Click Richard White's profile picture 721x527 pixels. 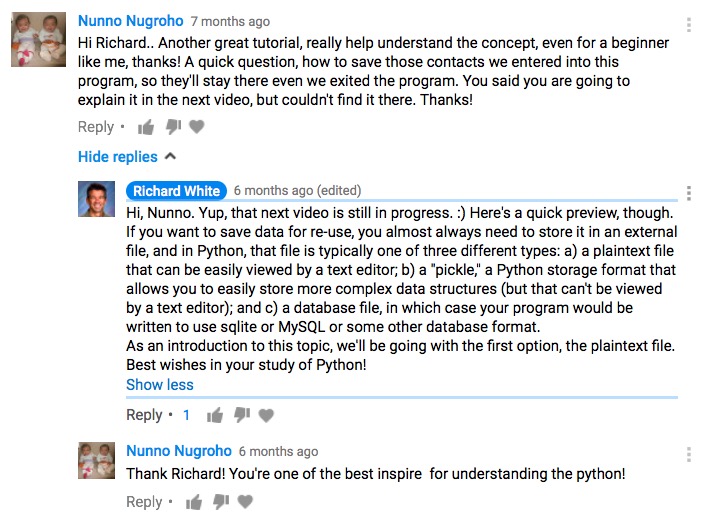tap(97, 199)
